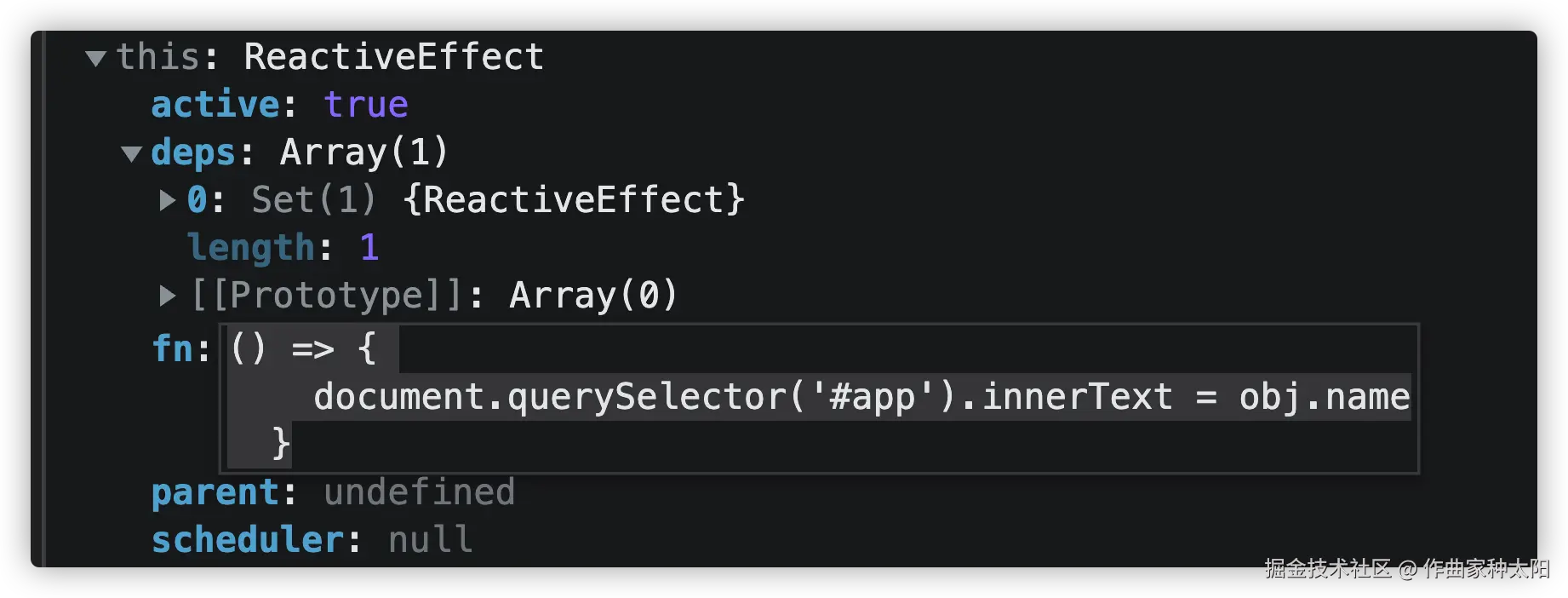
Task: Select the 'null' value of scheduler
Action: pos(430,540)
